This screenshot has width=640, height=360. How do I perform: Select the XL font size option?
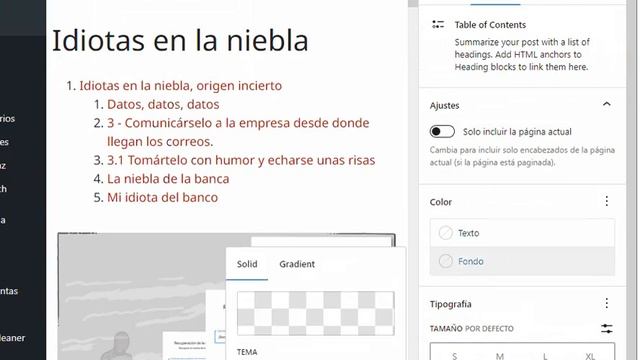[x=590, y=356]
